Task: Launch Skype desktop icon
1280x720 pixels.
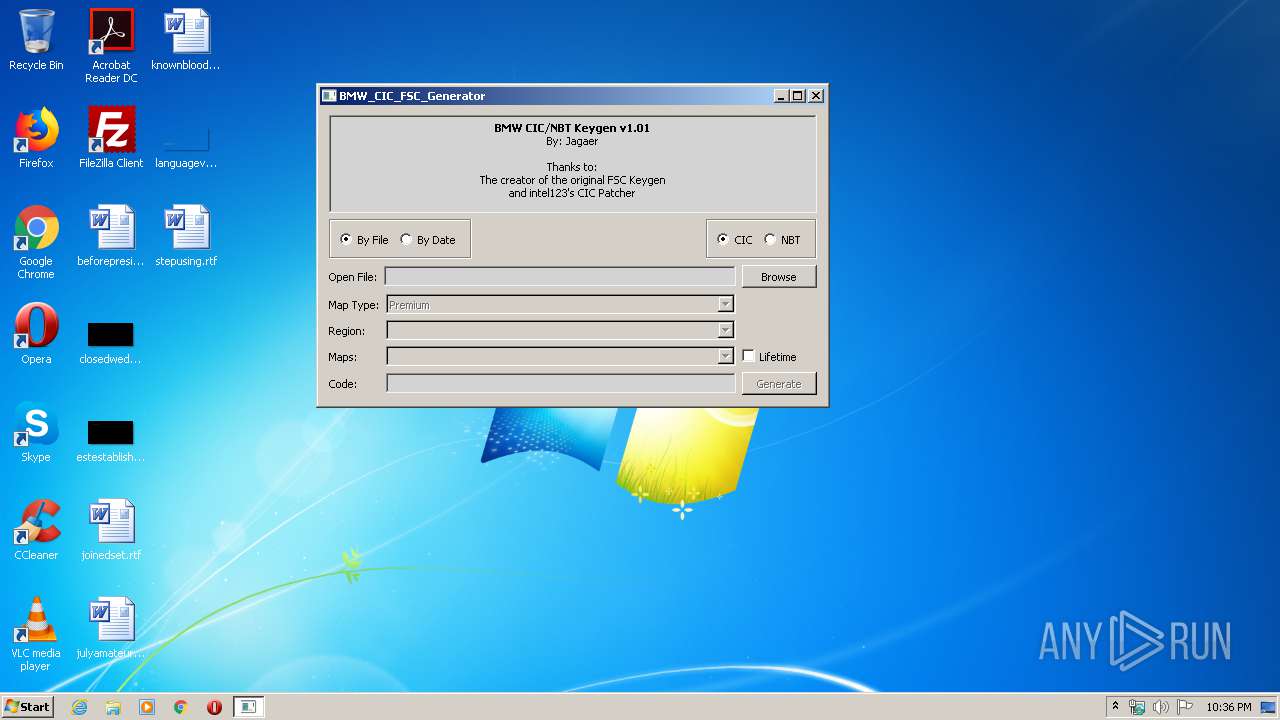Action: pyautogui.click(x=36, y=432)
